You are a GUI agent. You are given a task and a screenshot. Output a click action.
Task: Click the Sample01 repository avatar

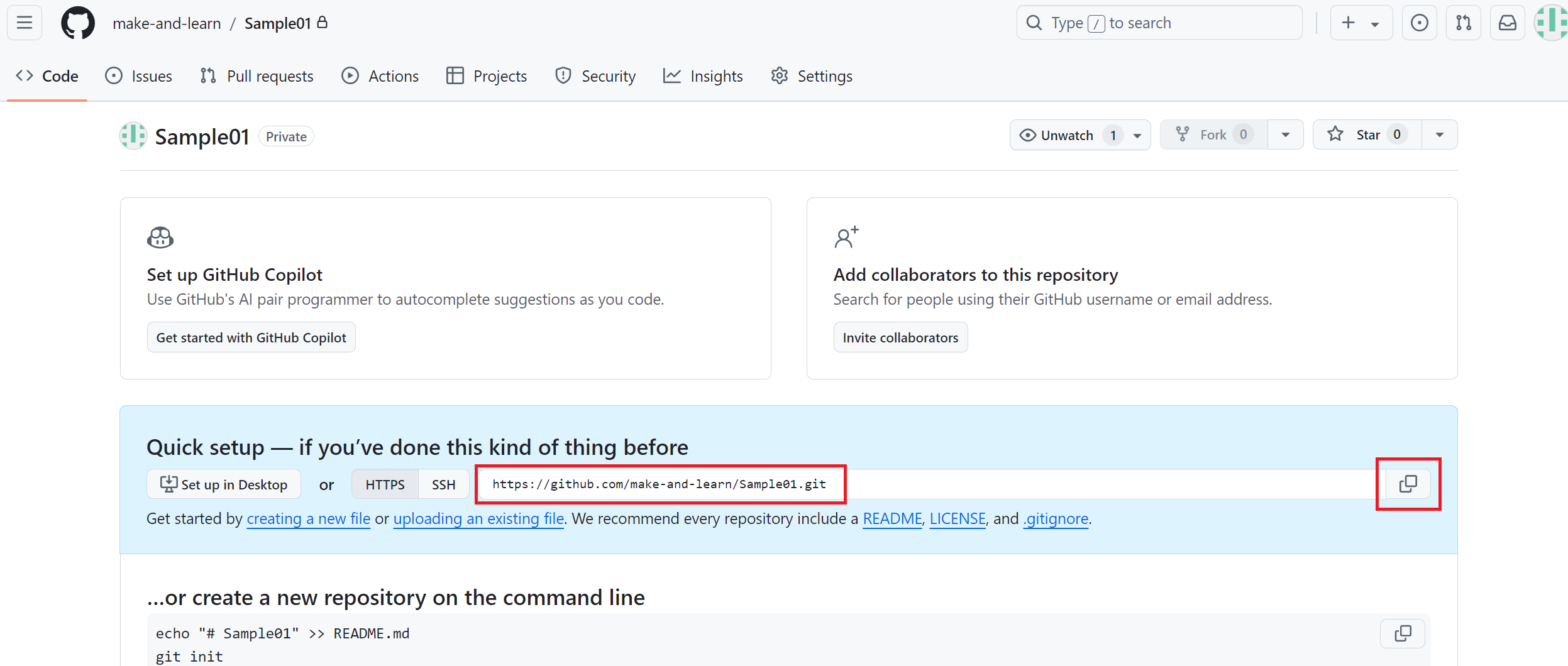click(133, 136)
